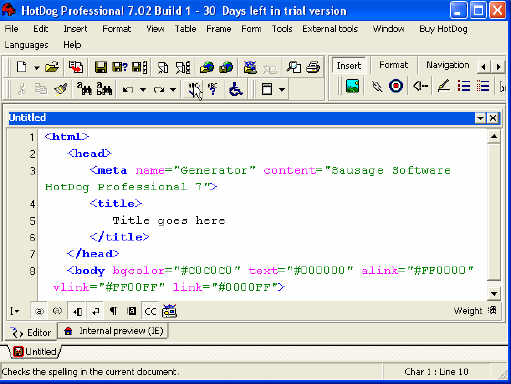The image size is (511, 384).
Task: Toggle show paragraph marks icon
Action: click(113, 311)
